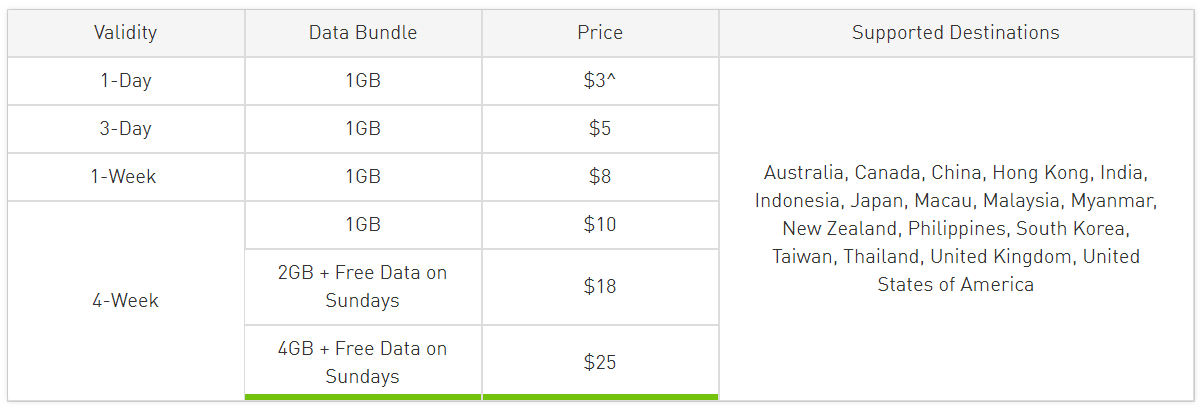Click the Validity column header
1204x418 pixels.
[126, 33]
